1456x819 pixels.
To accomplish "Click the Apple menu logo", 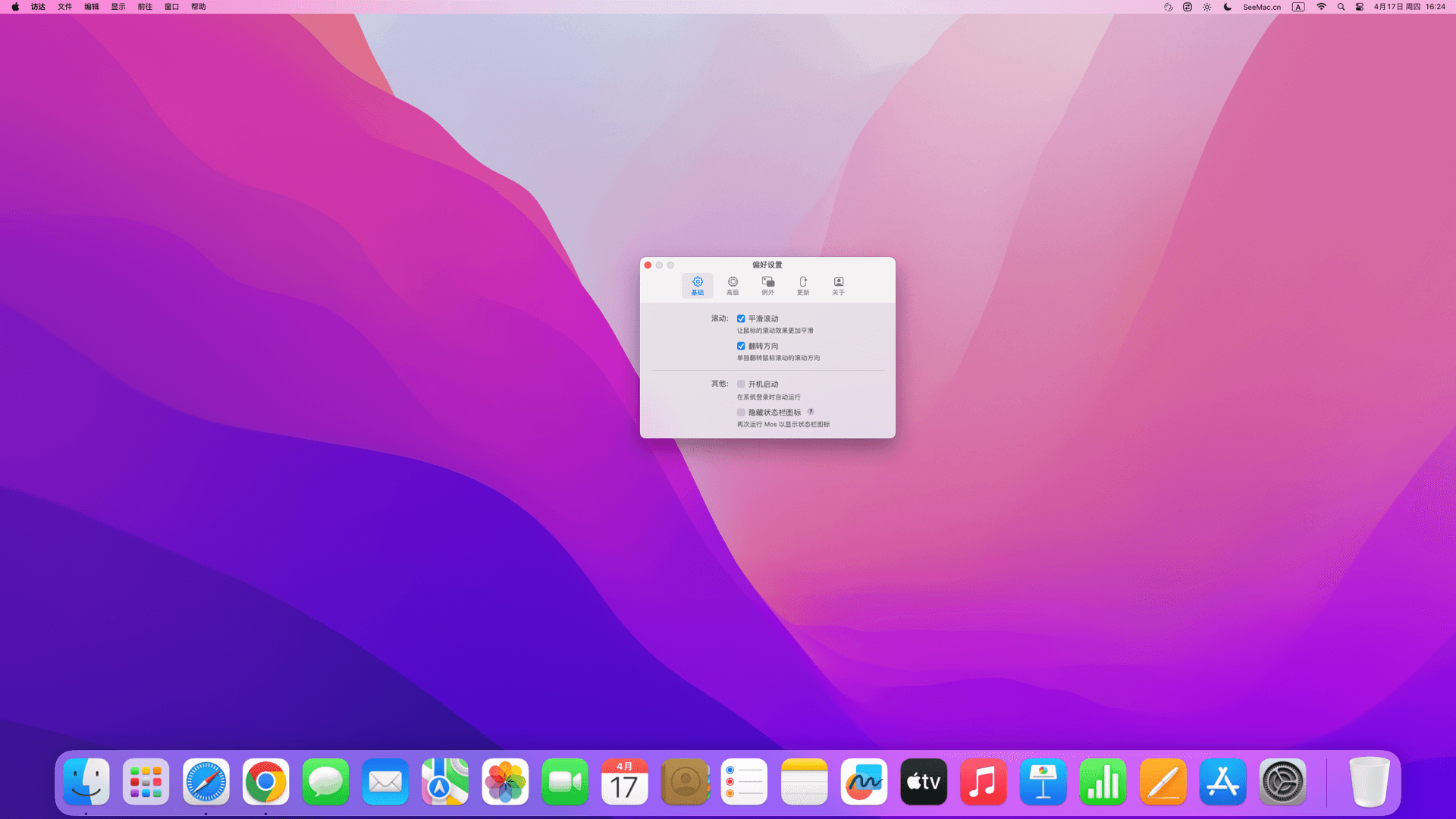I will [15, 7].
